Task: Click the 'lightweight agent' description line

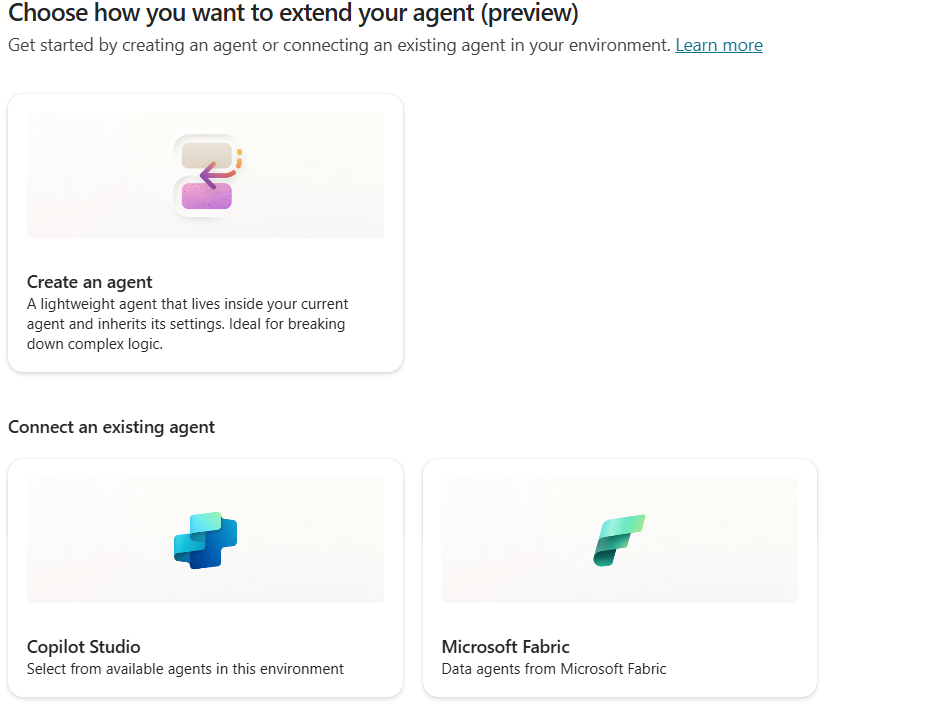Action: 187,304
